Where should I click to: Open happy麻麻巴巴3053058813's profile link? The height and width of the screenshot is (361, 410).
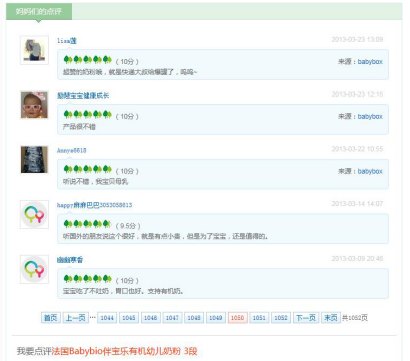click(94, 205)
